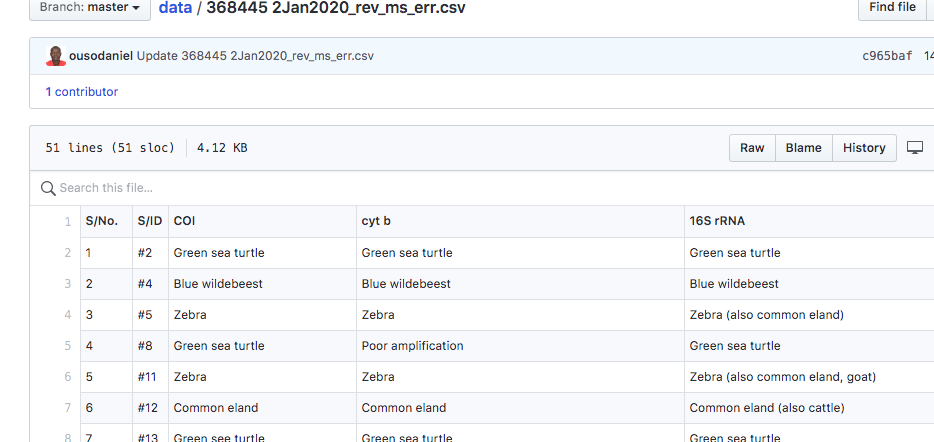The width and height of the screenshot is (934, 442).
Task: Click the COI column header cell
Action: pos(263,222)
